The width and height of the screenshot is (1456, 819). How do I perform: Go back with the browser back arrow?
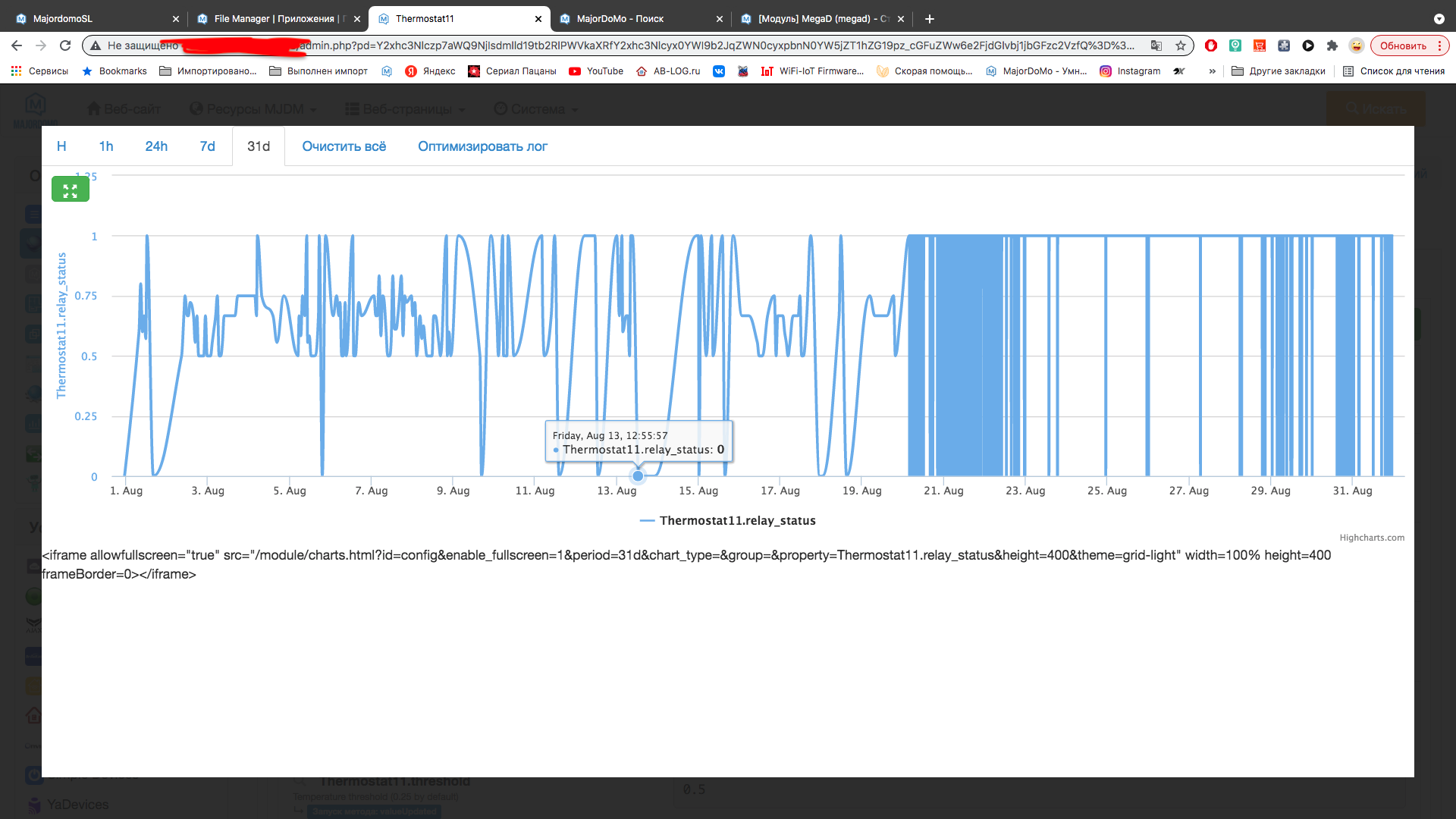click(x=17, y=45)
